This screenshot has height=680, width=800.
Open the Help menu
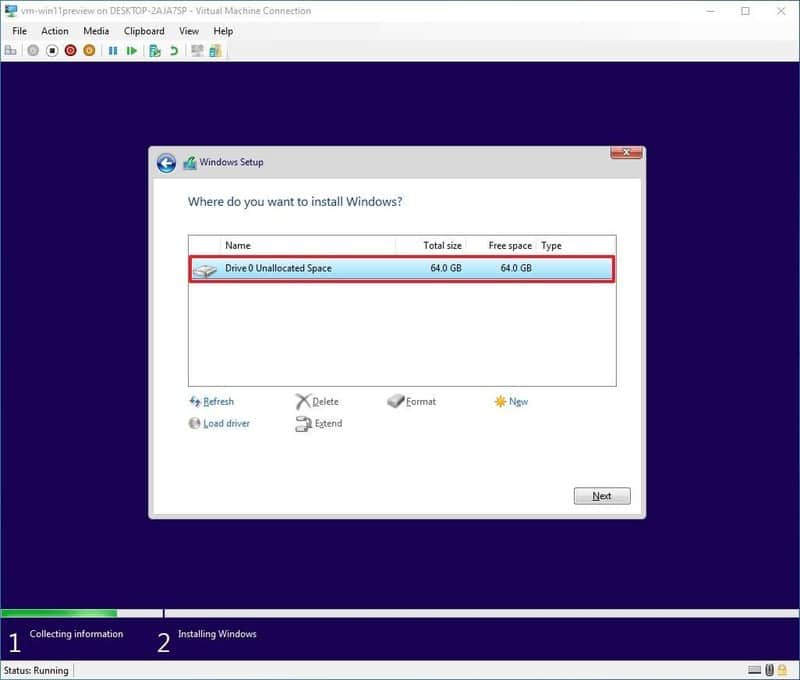(x=223, y=31)
